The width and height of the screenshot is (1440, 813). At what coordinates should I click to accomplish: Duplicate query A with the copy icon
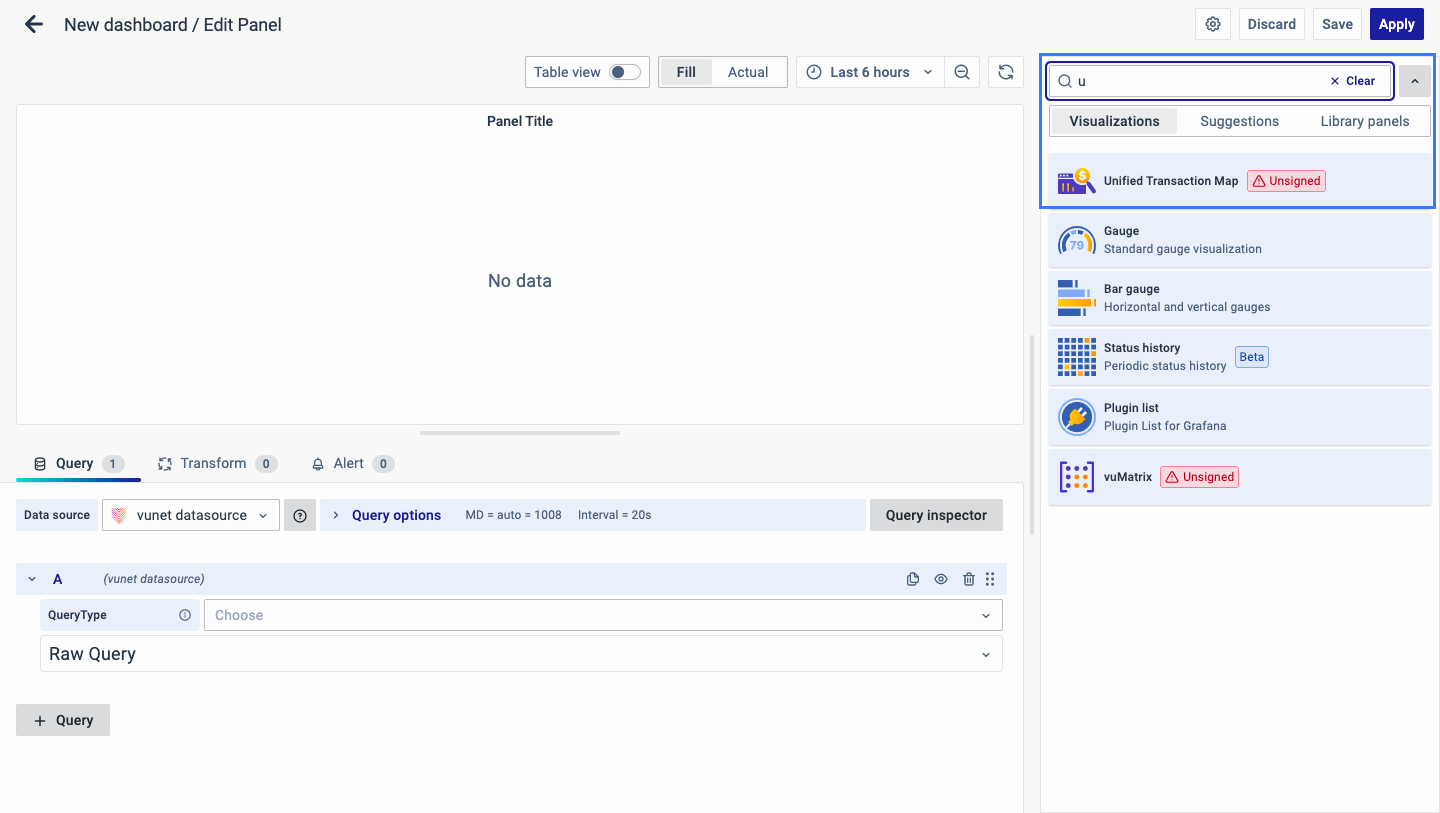tap(913, 579)
